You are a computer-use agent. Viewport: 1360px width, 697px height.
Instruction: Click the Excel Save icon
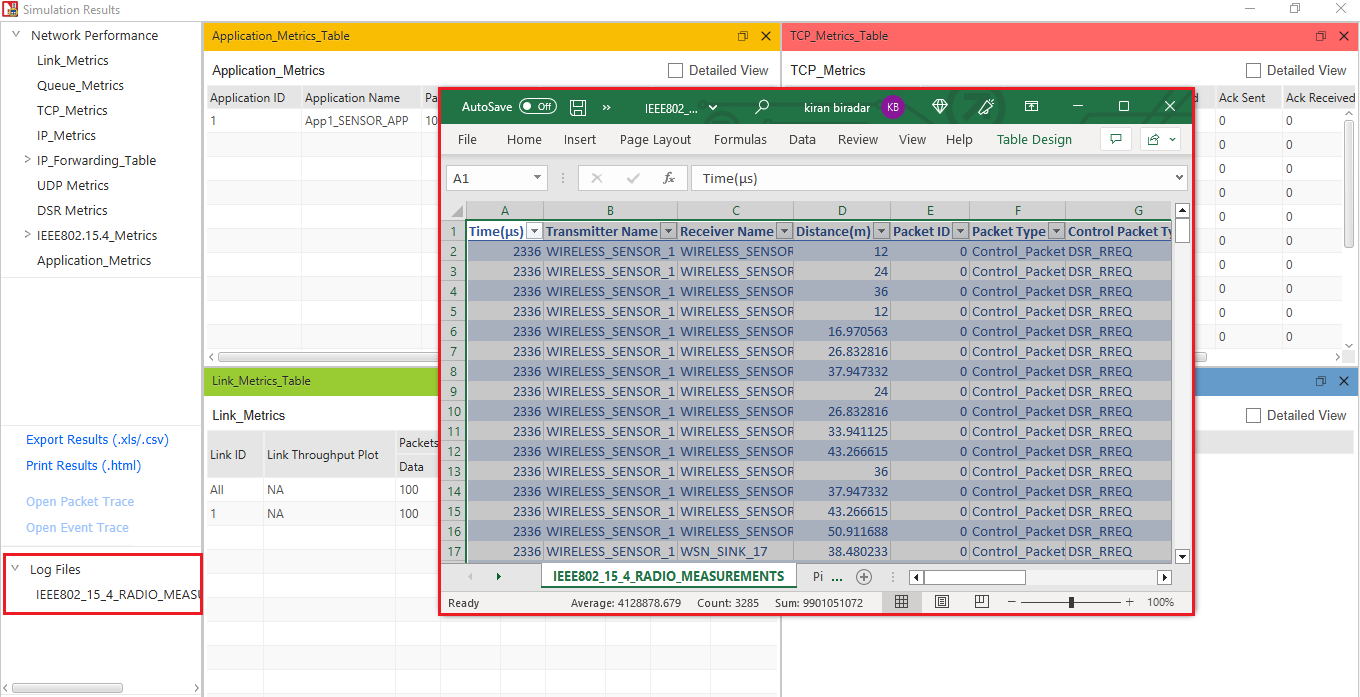point(578,107)
